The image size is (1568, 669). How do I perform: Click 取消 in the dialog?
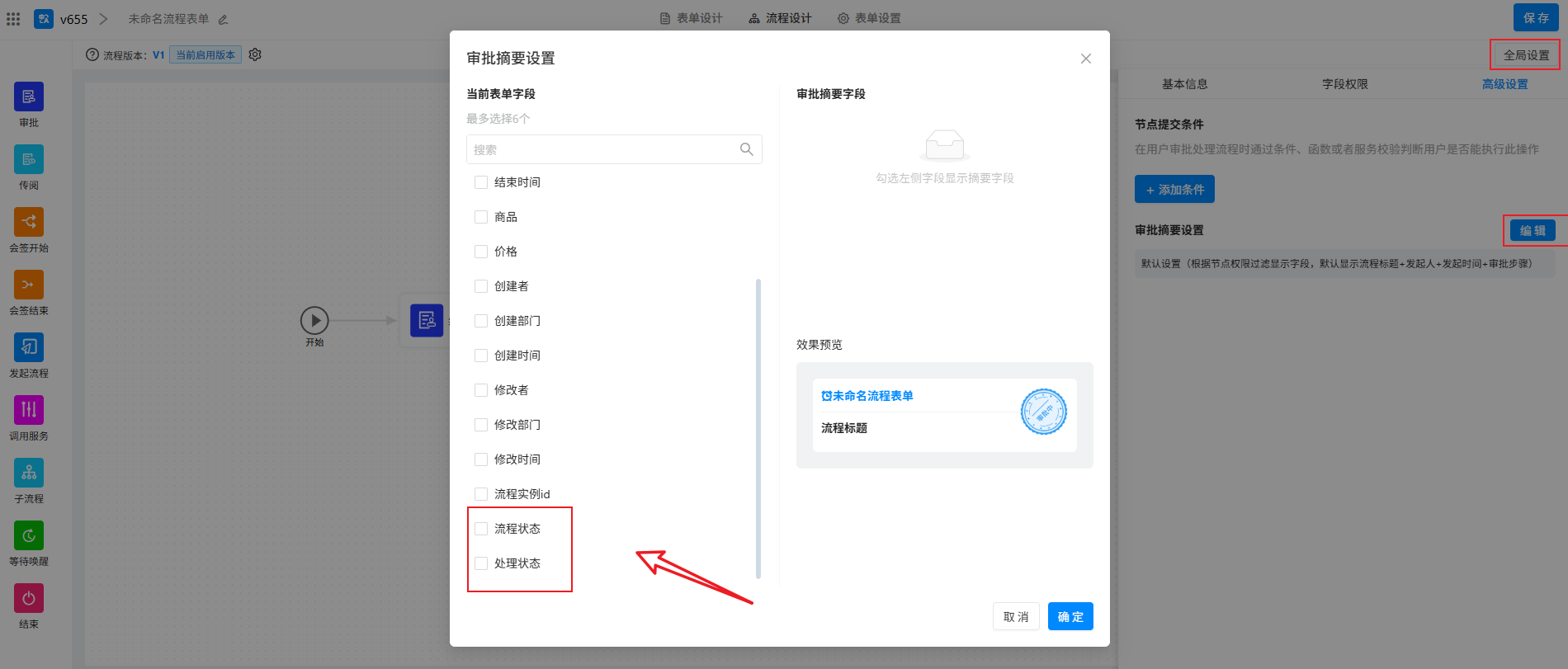(1016, 616)
